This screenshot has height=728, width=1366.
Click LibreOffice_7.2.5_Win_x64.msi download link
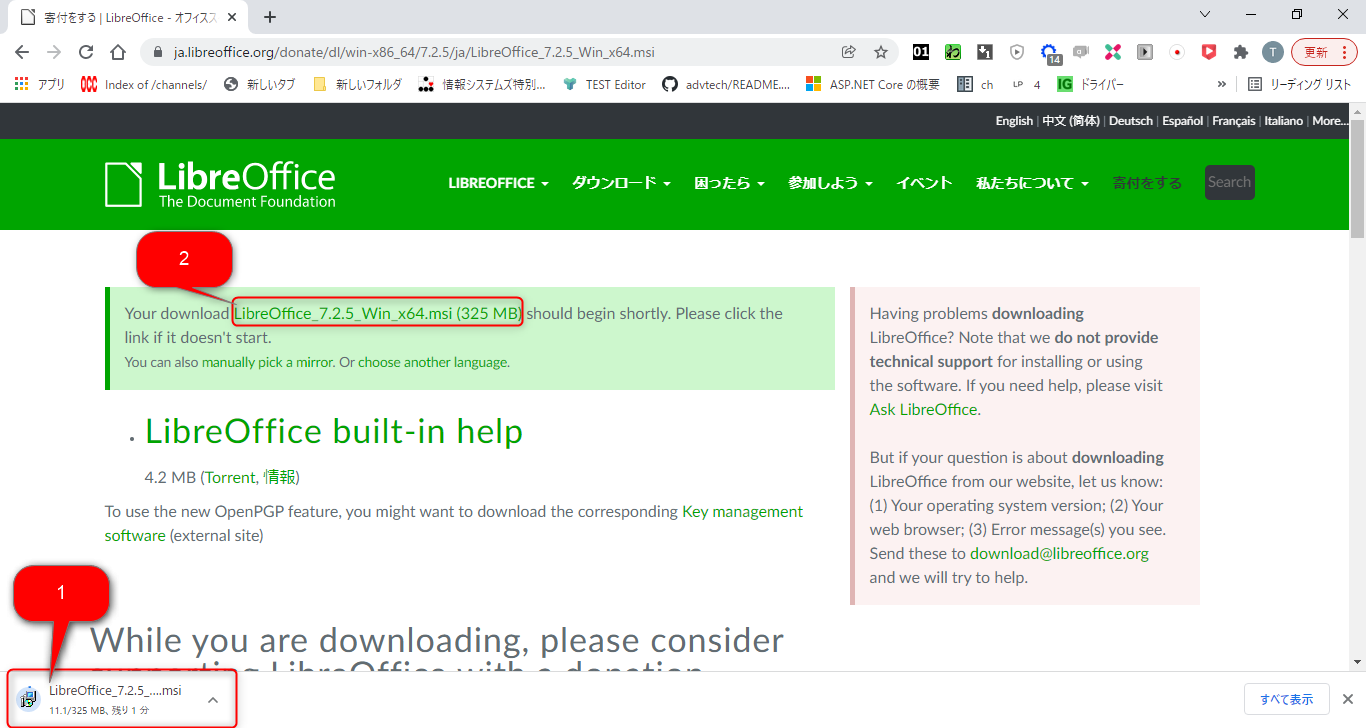coord(378,313)
